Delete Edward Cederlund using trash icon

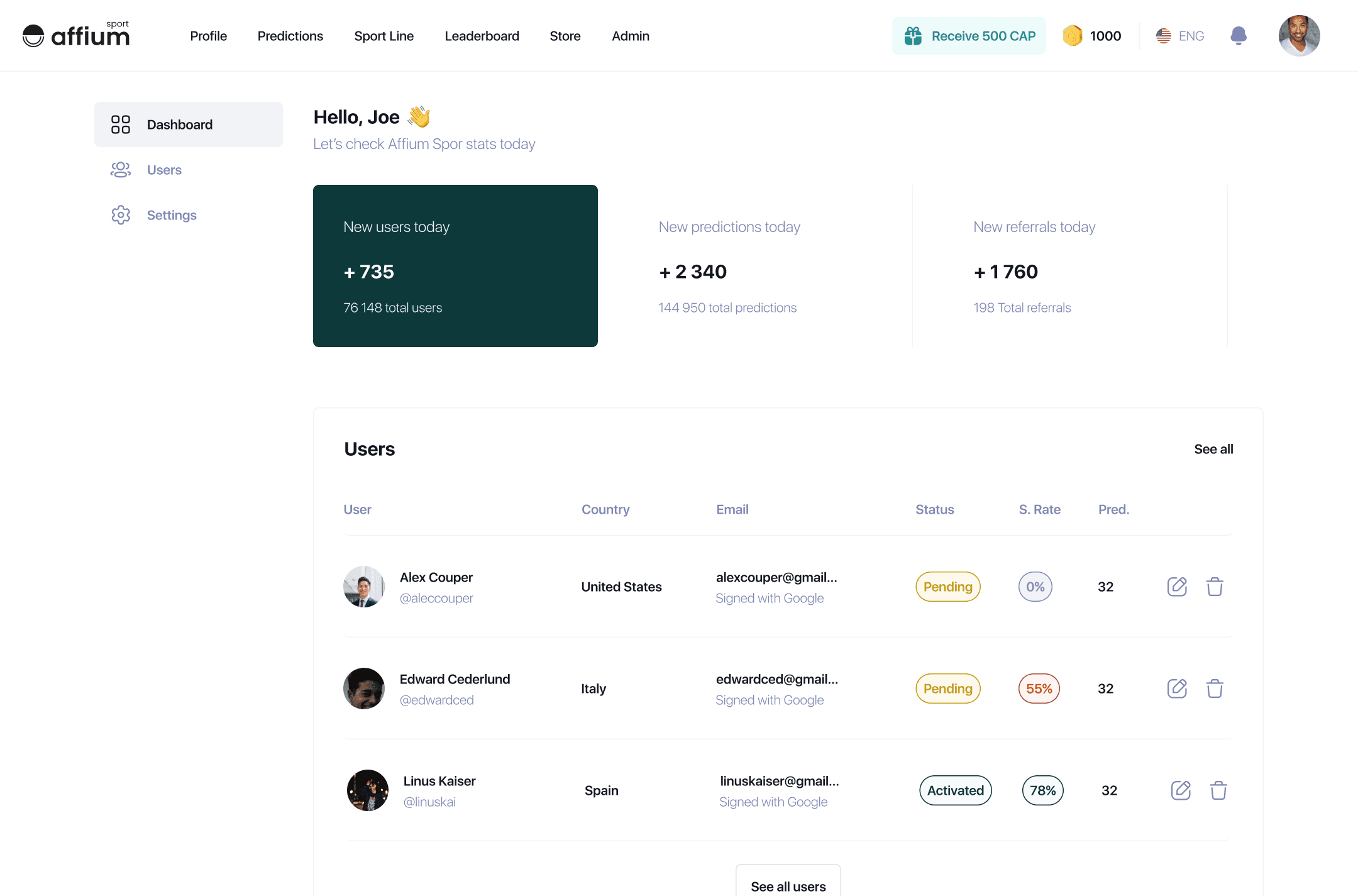click(1214, 689)
